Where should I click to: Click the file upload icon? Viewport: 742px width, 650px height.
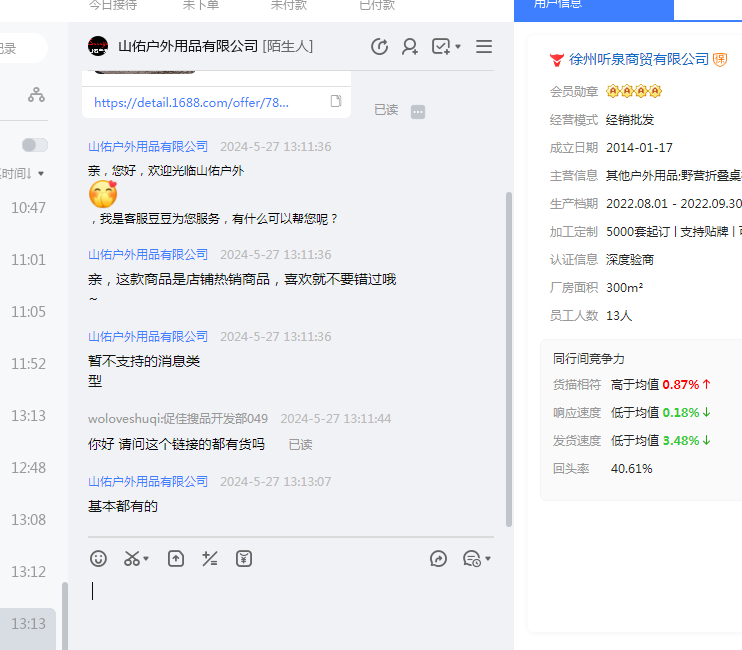tap(176, 559)
